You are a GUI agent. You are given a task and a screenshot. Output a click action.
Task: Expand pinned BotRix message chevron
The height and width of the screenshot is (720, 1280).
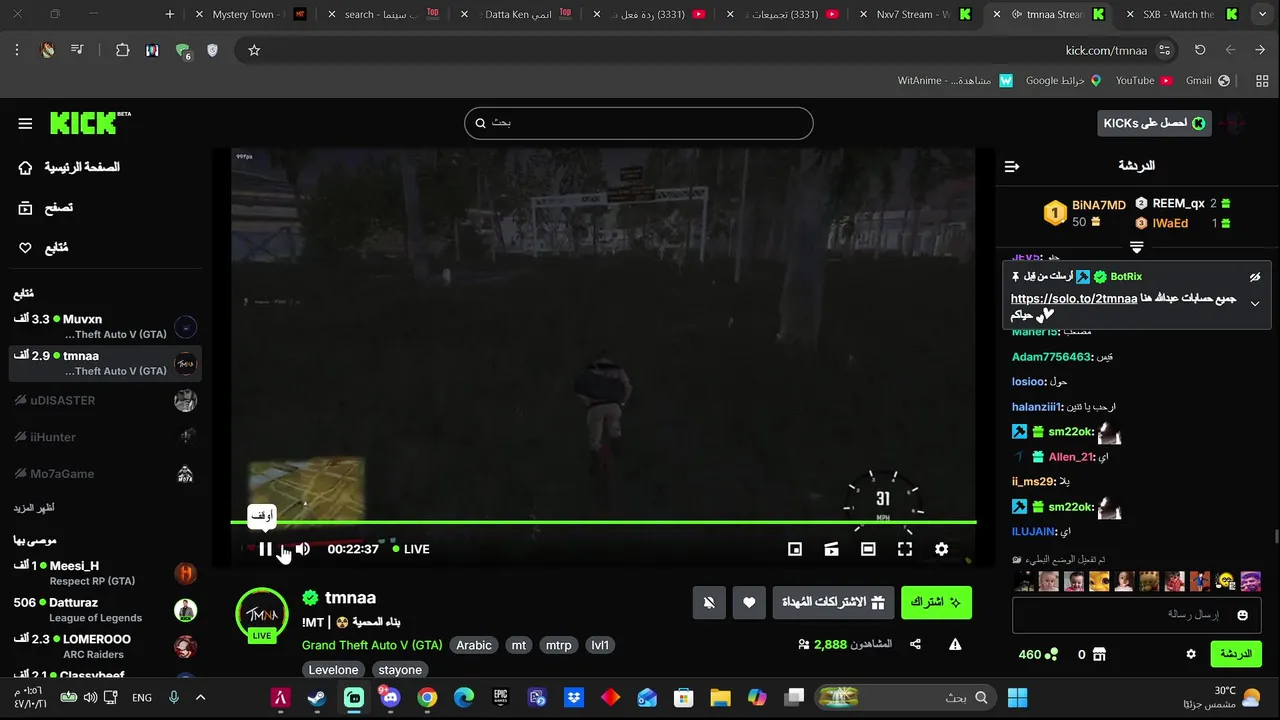coord(1255,304)
